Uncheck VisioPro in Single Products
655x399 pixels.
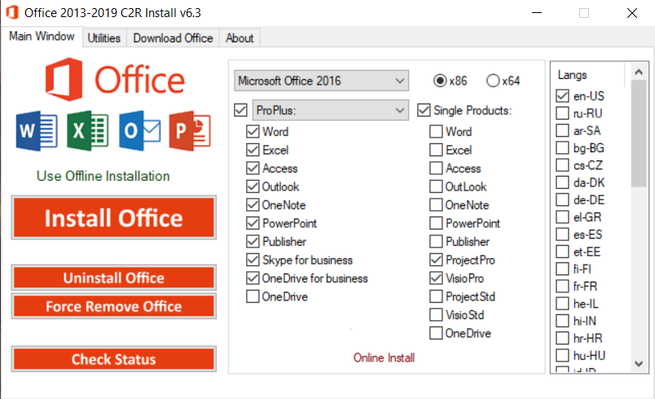pyautogui.click(x=436, y=278)
